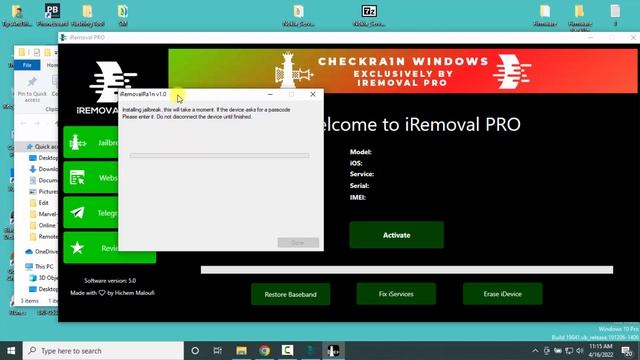Click the iOS: label

tap(356, 163)
